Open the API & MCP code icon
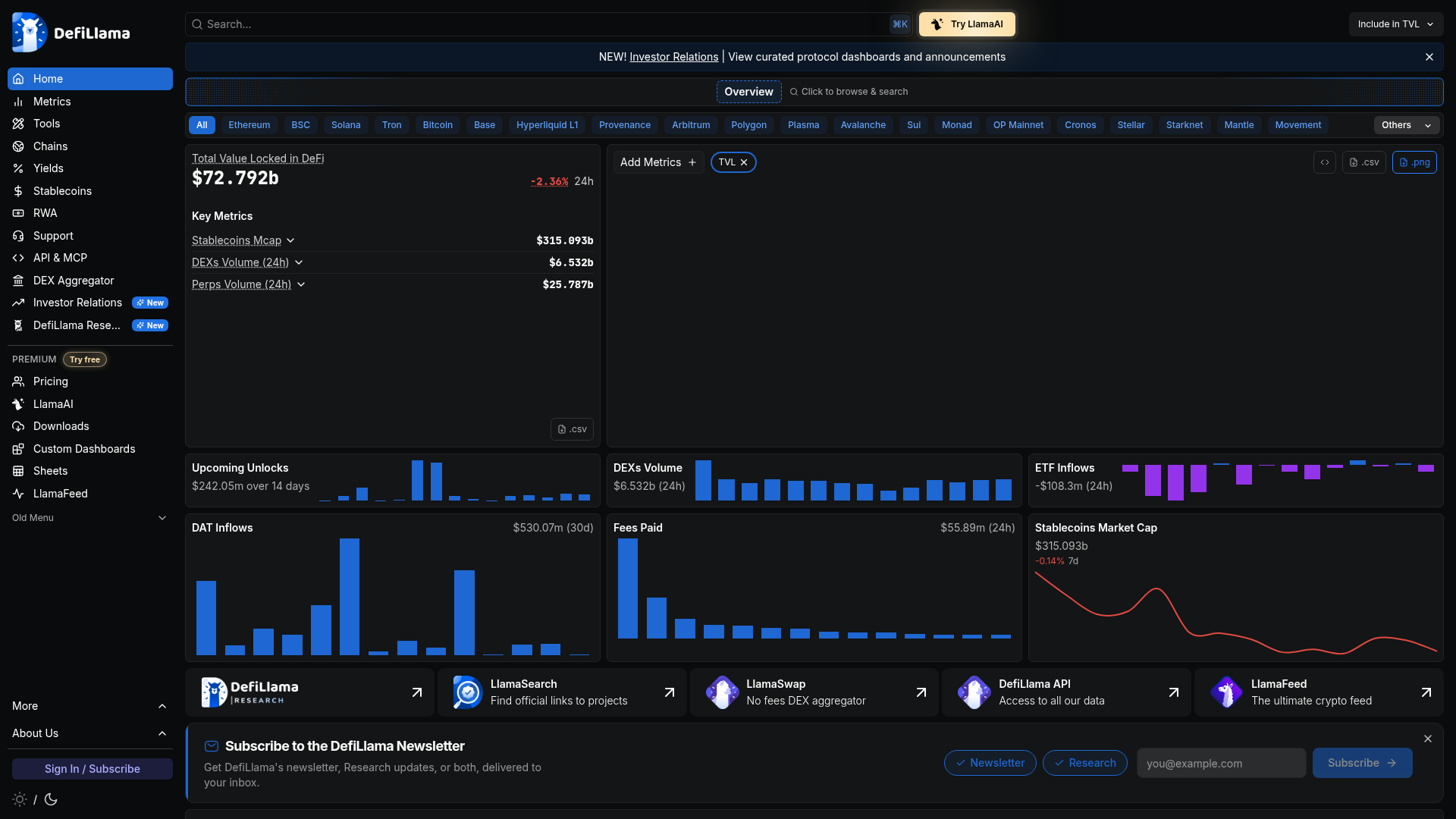Image resolution: width=1456 pixels, height=819 pixels. (x=18, y=258)
